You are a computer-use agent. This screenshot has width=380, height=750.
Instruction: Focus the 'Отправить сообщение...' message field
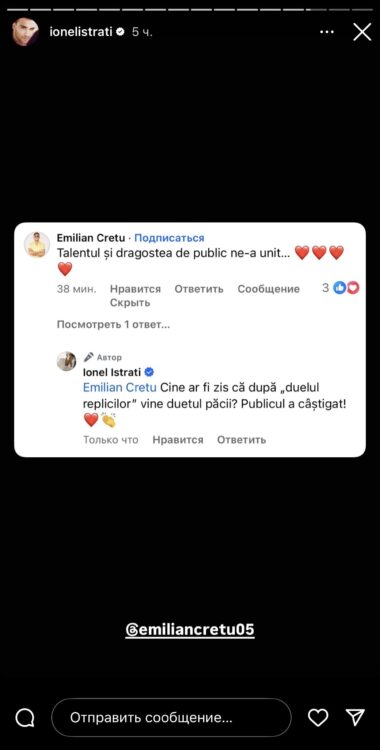pos(171,717)
